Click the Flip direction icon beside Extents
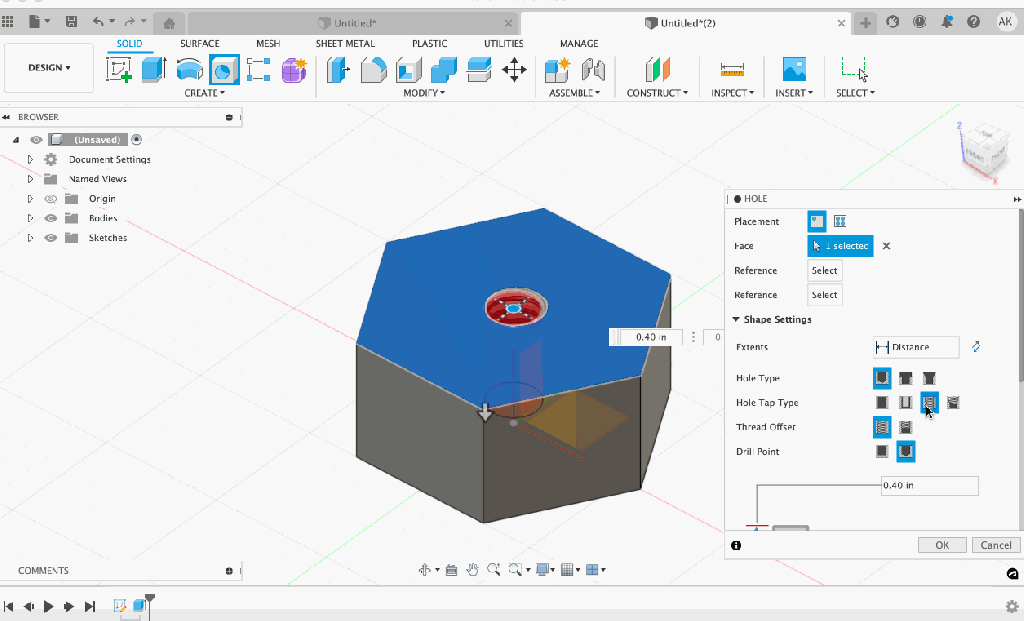The height and width of the screenshot is (621, 1024). (x=976, y=347)
